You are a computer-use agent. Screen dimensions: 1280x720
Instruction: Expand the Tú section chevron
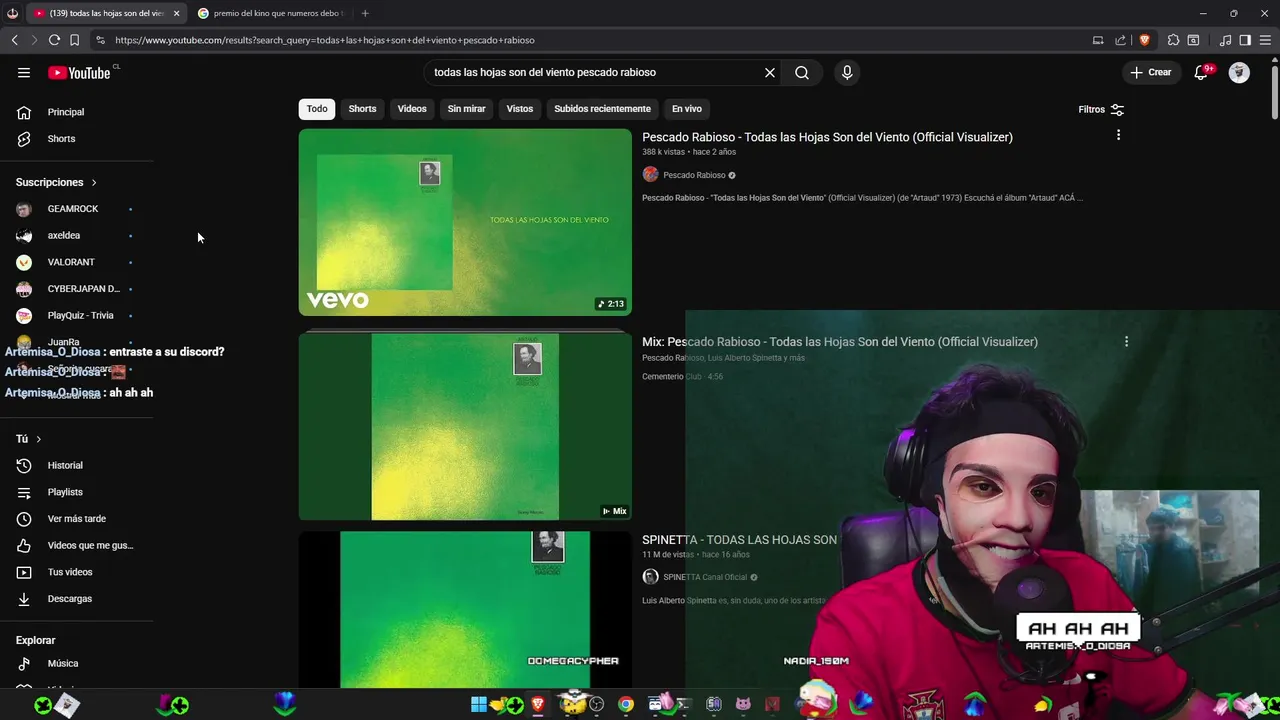(x=38, y=439)
